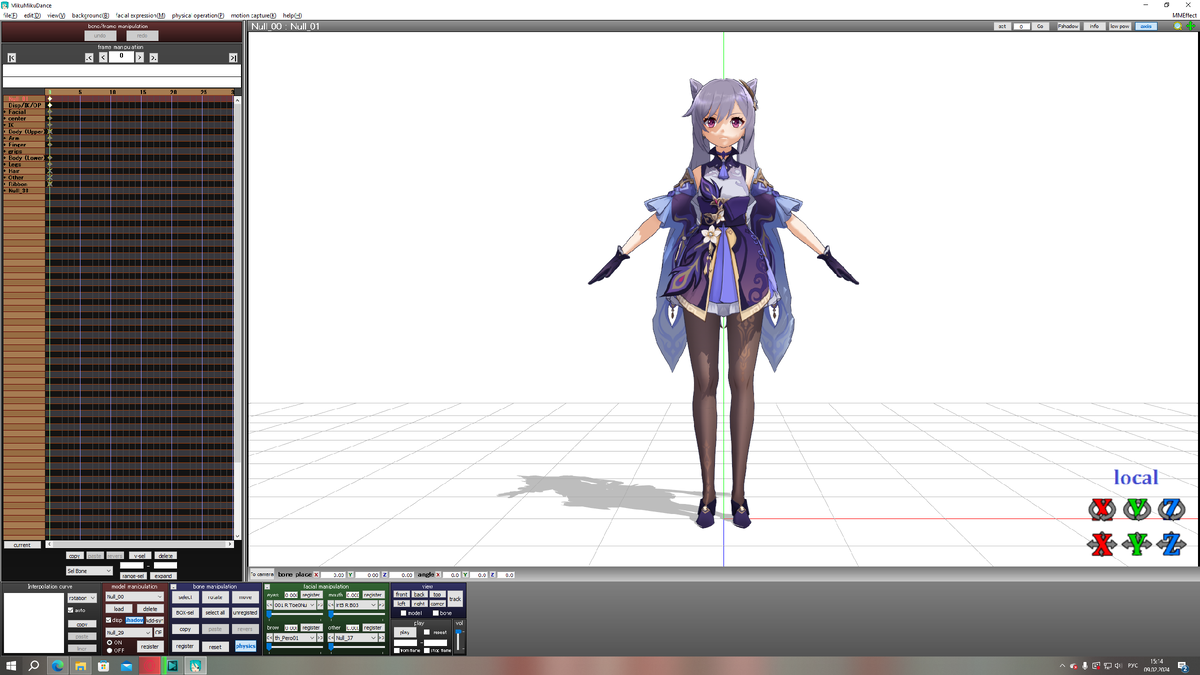The image size is (1200, 675).
Task: Expand the Body (Upper) bone group
Action: coord(5,132)
